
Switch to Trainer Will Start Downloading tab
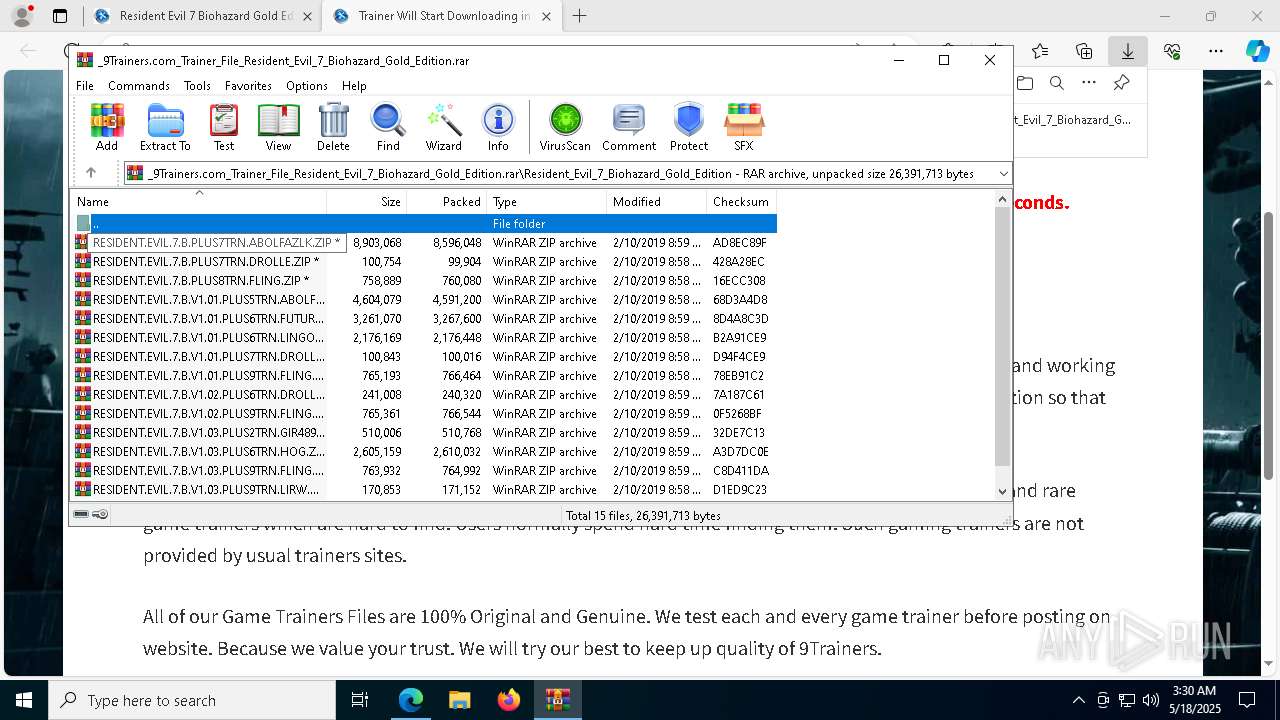tap(440, 16)
